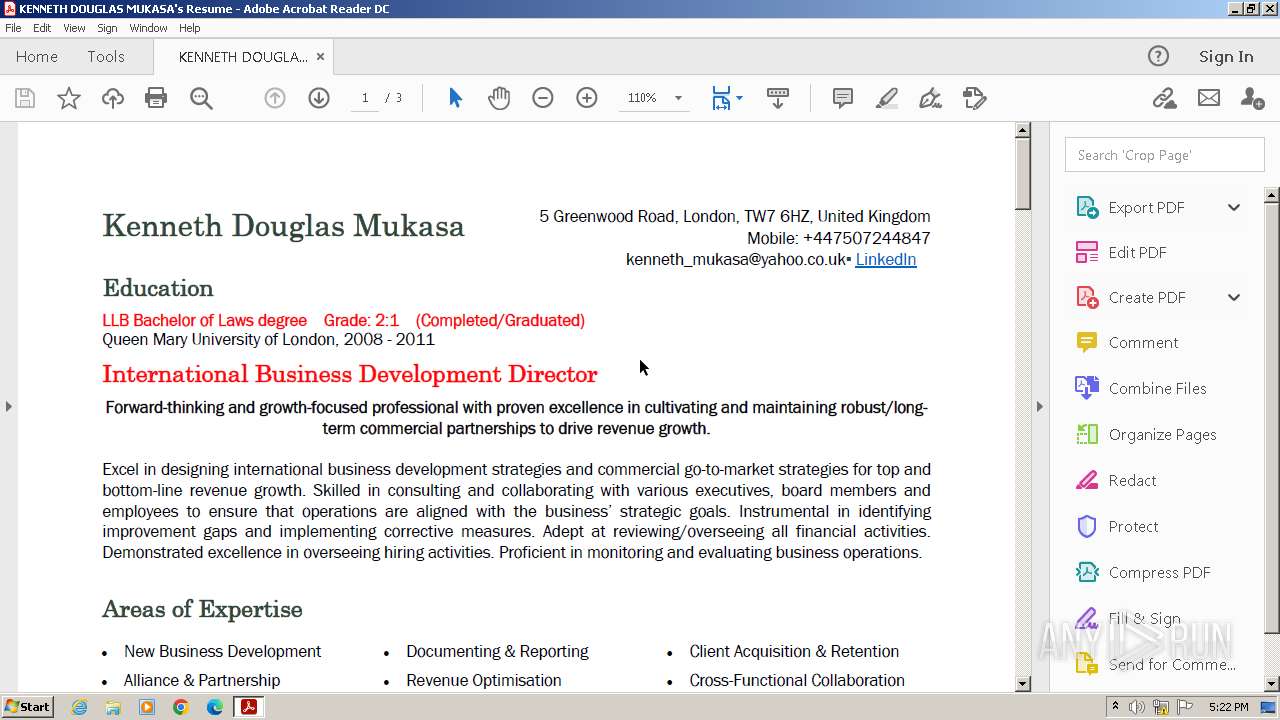
Task: Switch to the Home tab
Action: 37,56
